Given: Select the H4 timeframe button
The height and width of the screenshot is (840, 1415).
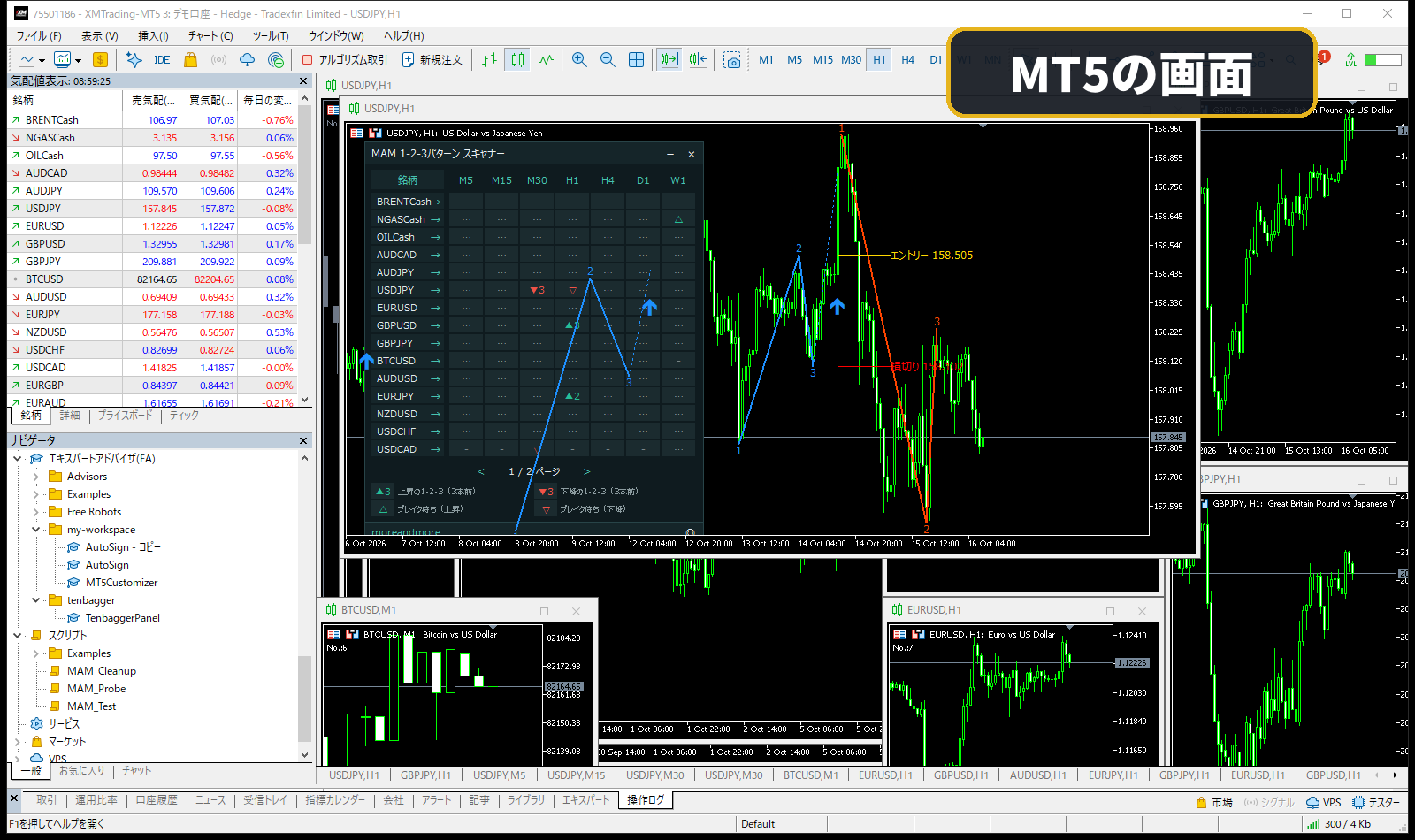Looking at the screenshot, I should point(907,60).
